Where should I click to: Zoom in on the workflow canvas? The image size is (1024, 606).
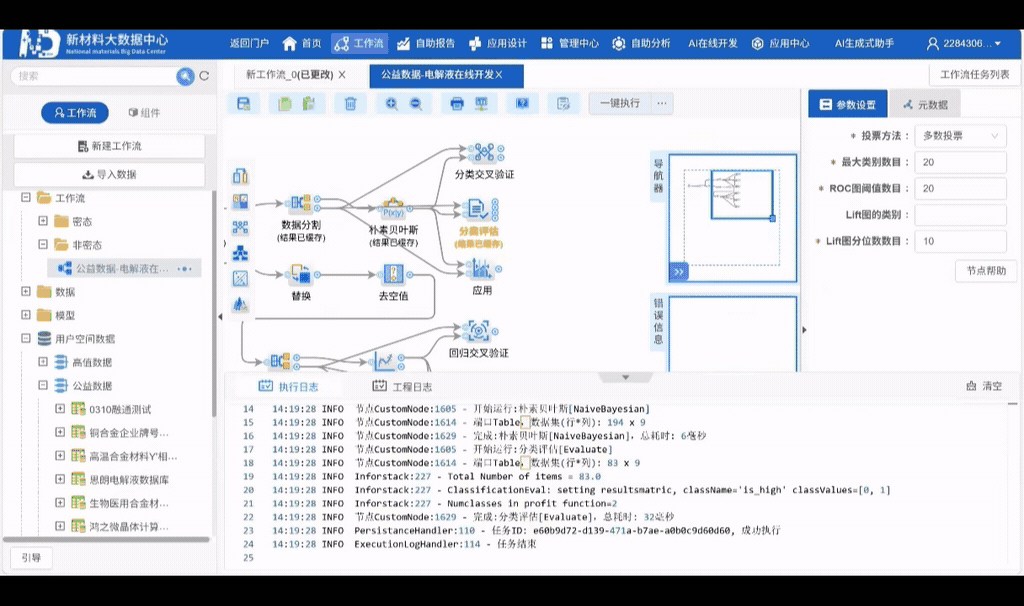tap(392, 103)
